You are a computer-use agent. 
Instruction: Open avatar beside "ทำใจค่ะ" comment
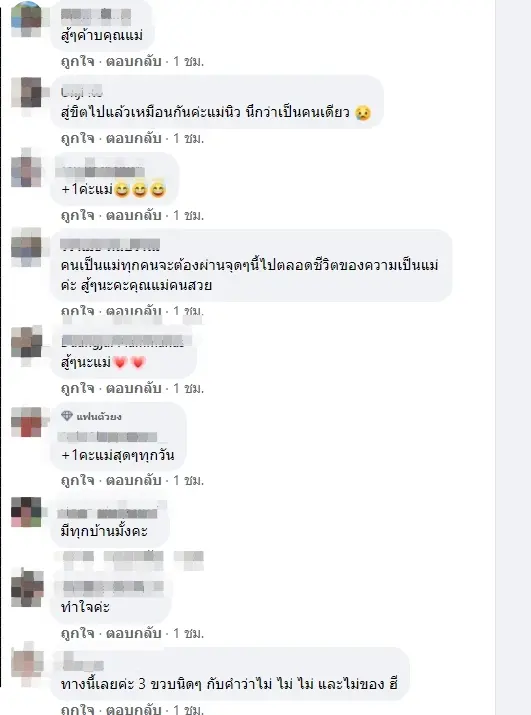click(26, 588)
